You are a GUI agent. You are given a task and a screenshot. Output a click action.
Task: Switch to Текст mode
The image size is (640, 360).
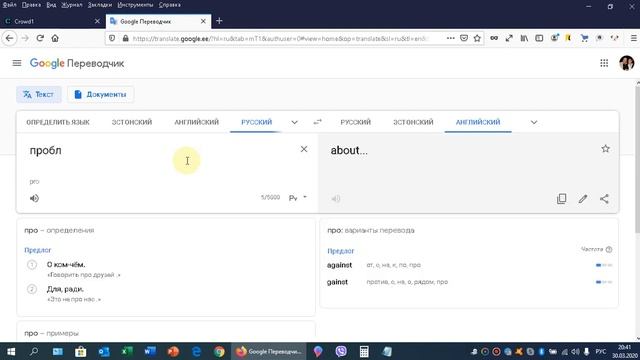click(x=39, y=94)
